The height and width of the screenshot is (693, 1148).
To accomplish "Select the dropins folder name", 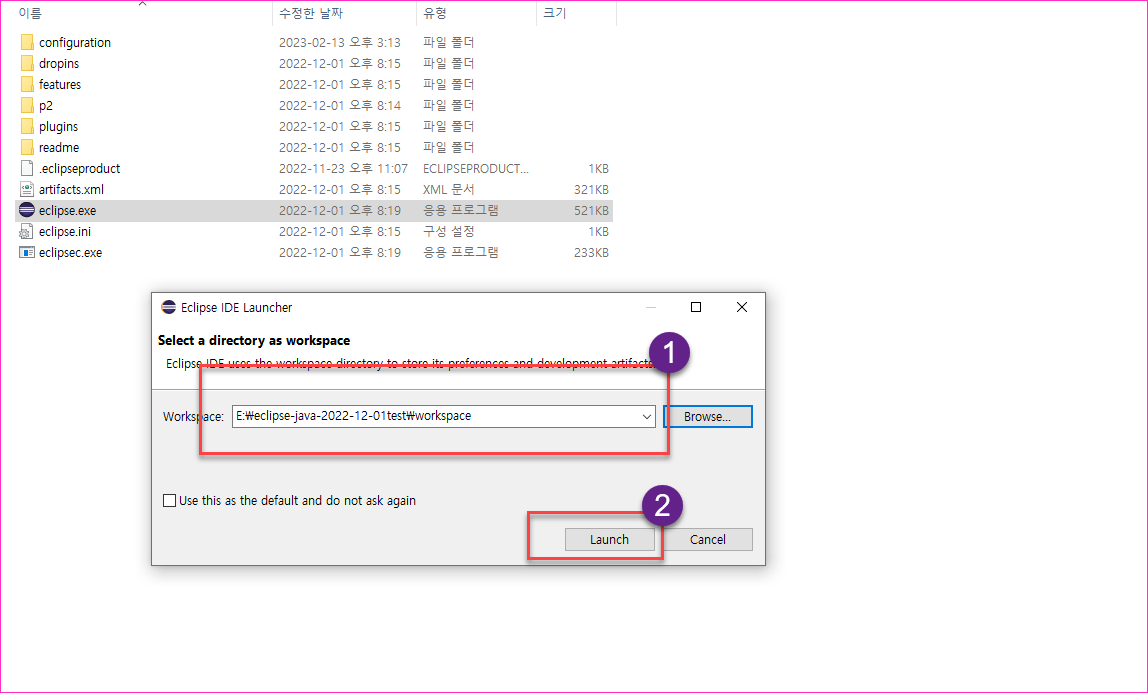I will 59,64.
